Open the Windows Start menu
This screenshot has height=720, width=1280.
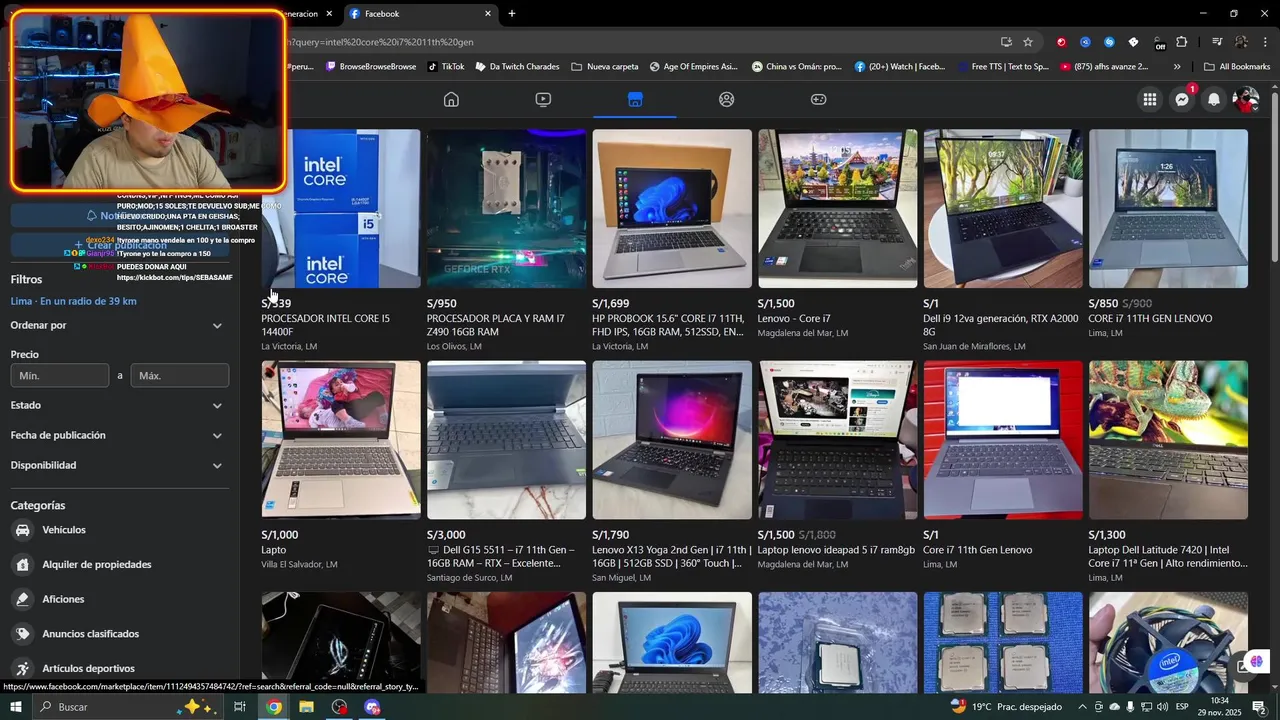16,707
